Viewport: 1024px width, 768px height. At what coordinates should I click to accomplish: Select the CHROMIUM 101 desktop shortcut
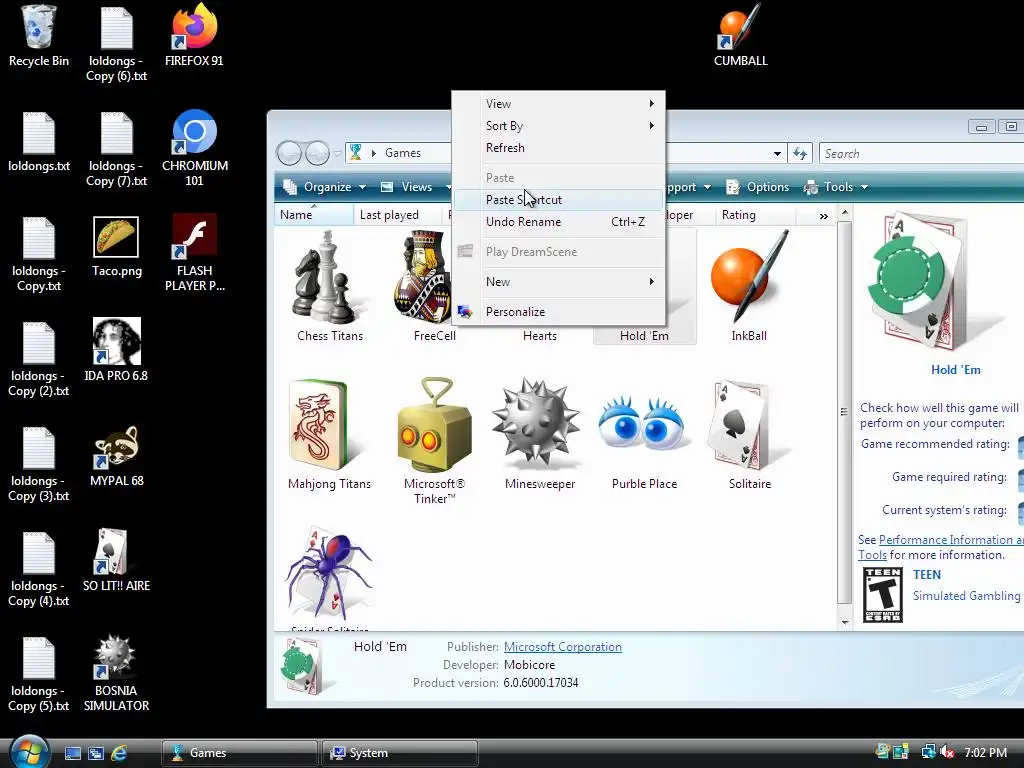click(x=195, y=148)
